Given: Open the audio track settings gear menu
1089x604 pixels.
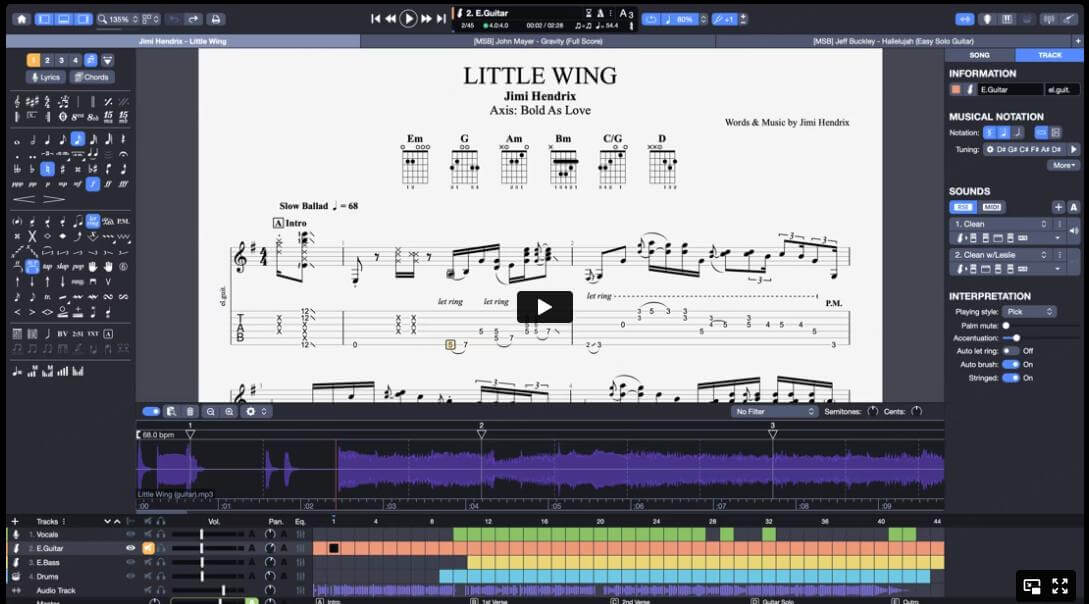Looking at the screenshot, I should tap(255, 412).
